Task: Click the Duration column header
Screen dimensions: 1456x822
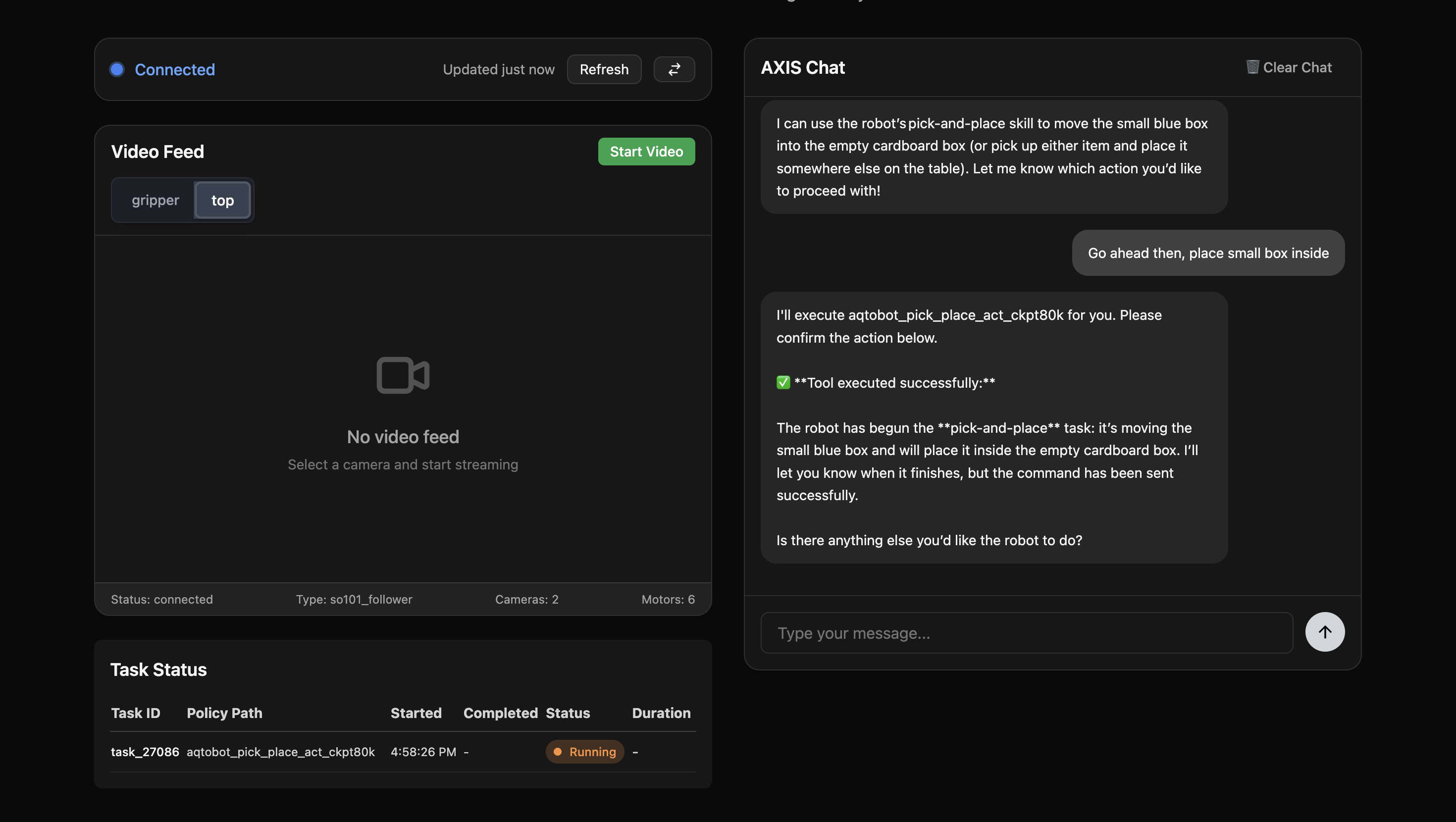Action: coord(661,713)
